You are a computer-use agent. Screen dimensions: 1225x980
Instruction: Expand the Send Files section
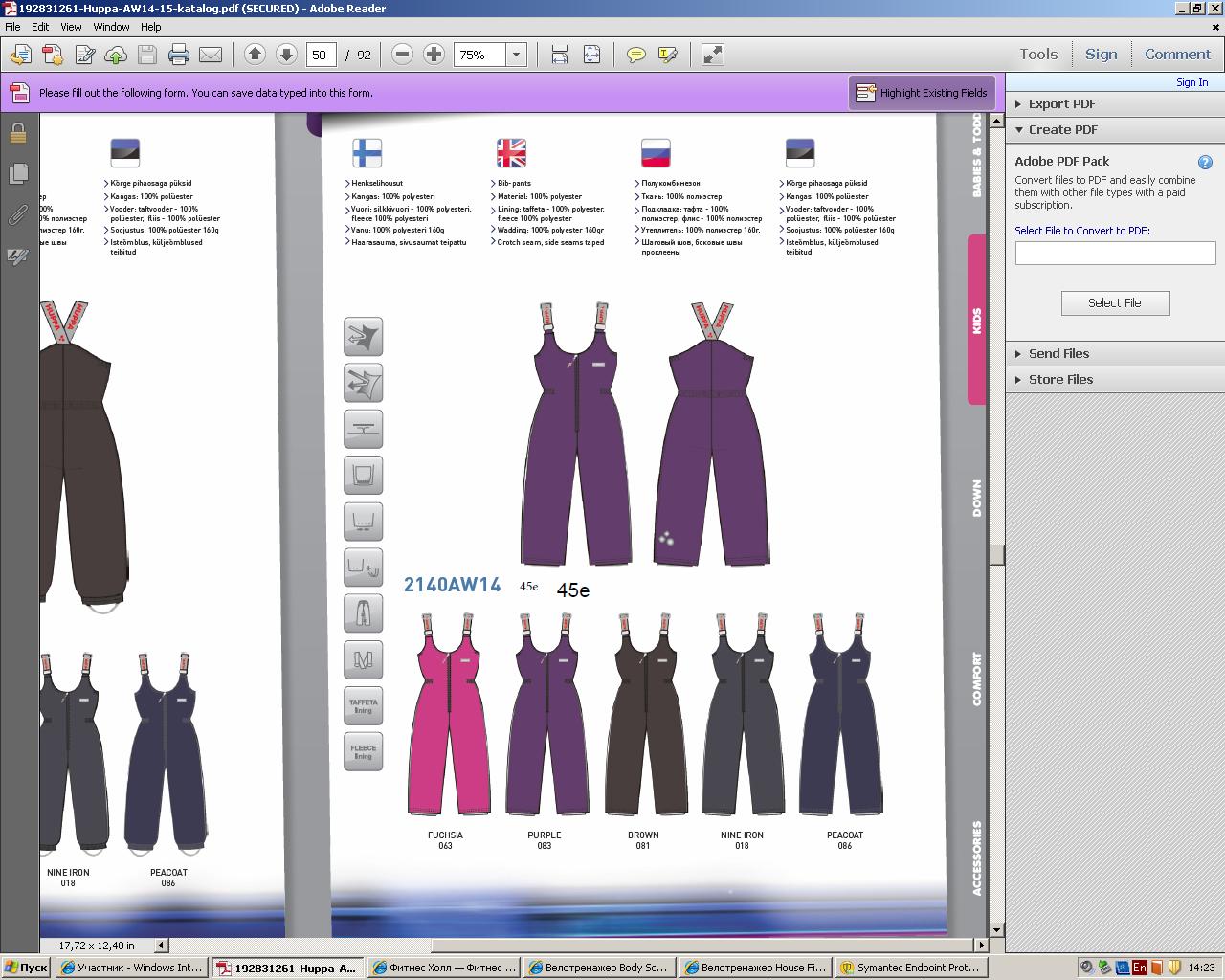(1058, 354)
